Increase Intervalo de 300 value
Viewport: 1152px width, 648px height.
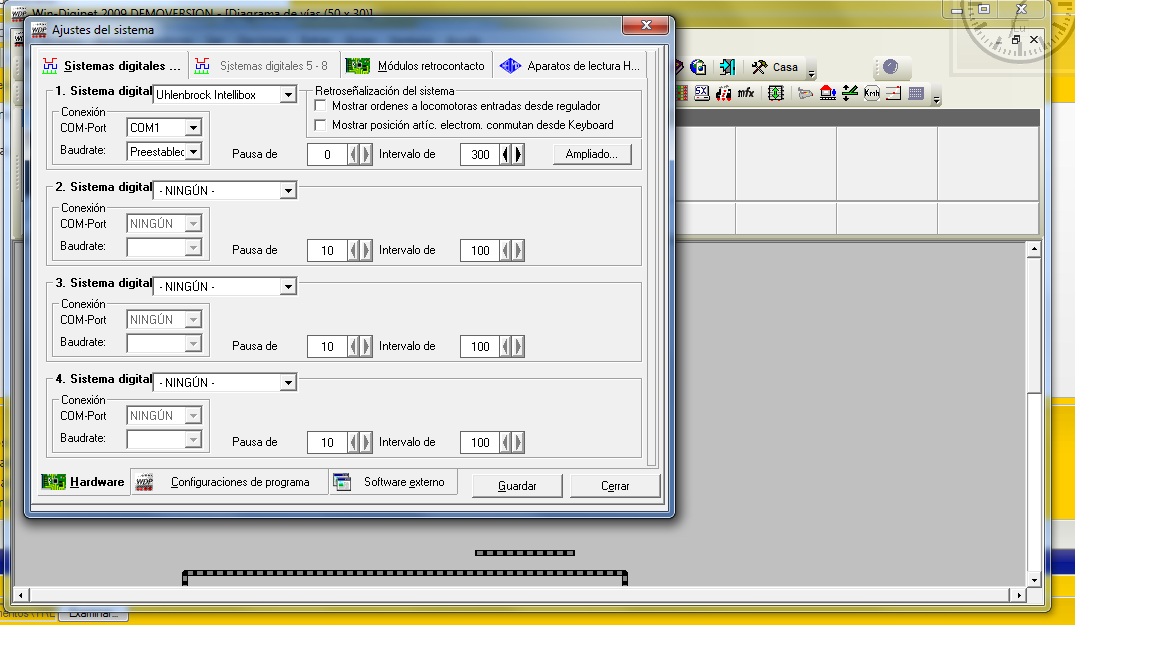coord(518,154)
